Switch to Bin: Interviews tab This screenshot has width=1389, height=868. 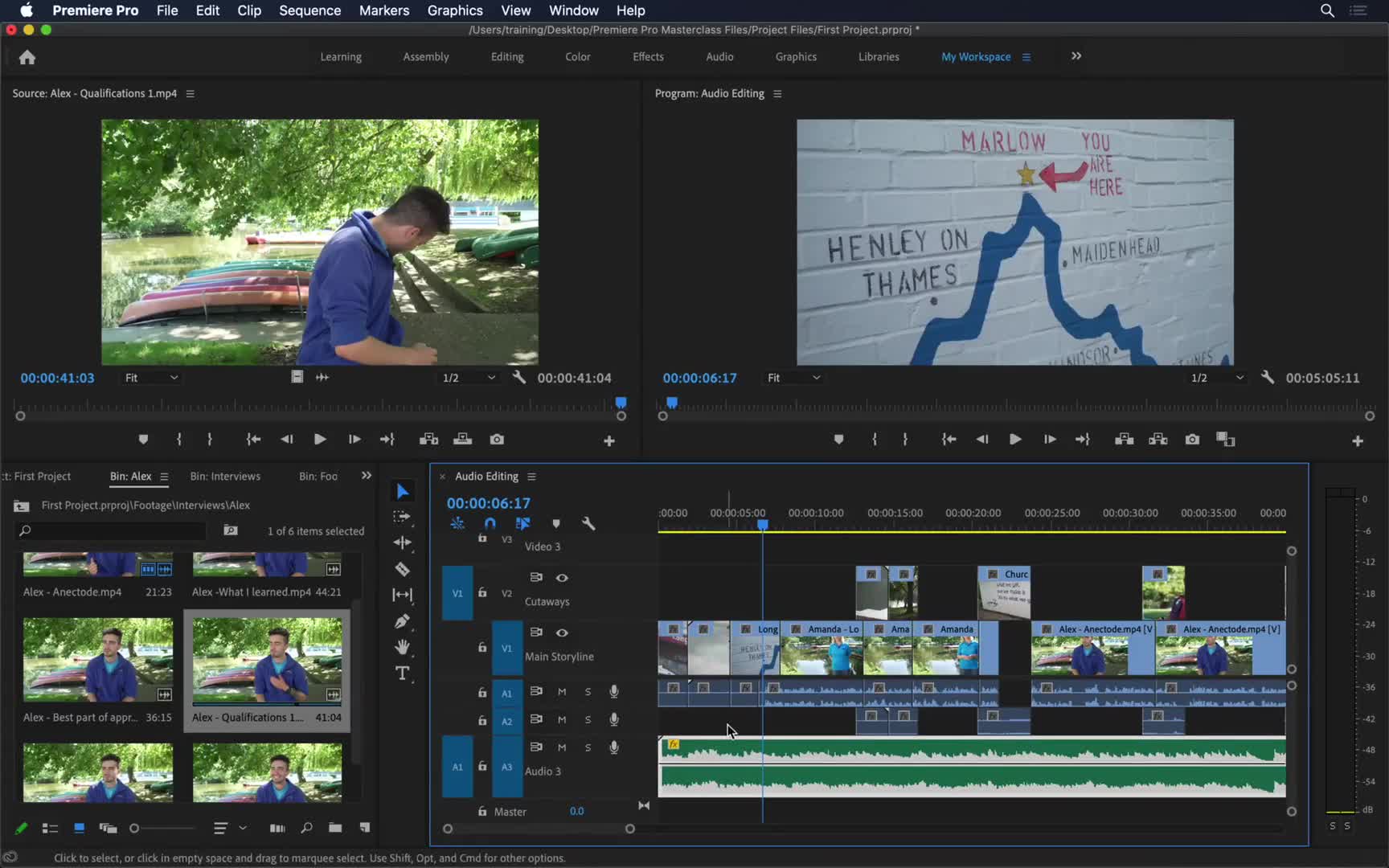(225, 477)
